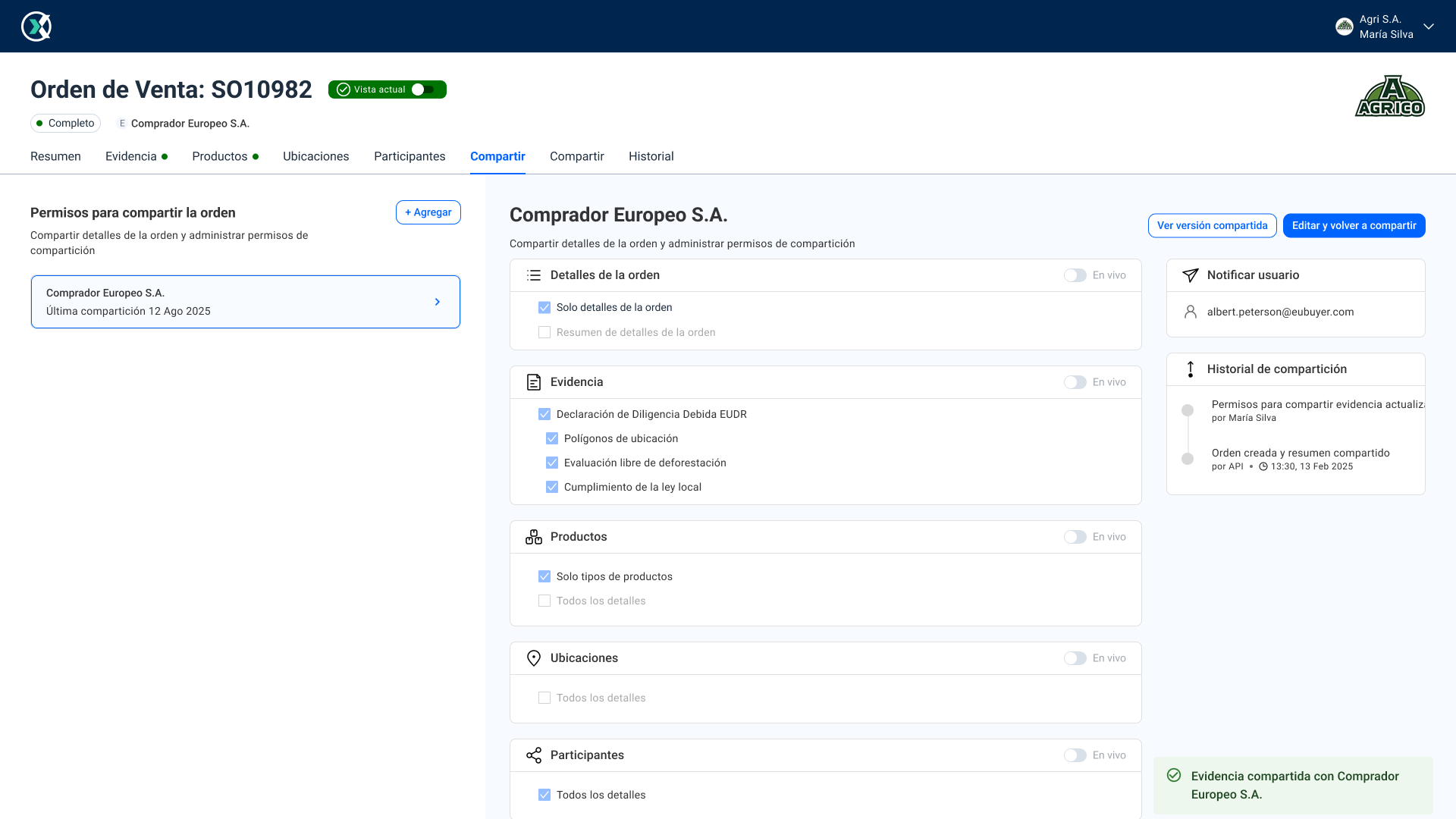
Task: Click the Notificar usuario paper plane icon
Action: click(1191, 275)
